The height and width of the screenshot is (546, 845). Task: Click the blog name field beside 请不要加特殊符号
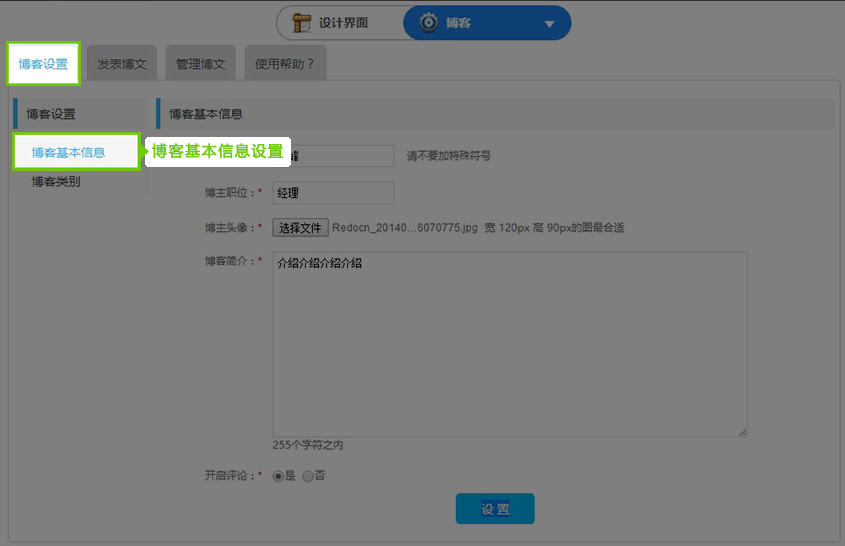point(341,156)
